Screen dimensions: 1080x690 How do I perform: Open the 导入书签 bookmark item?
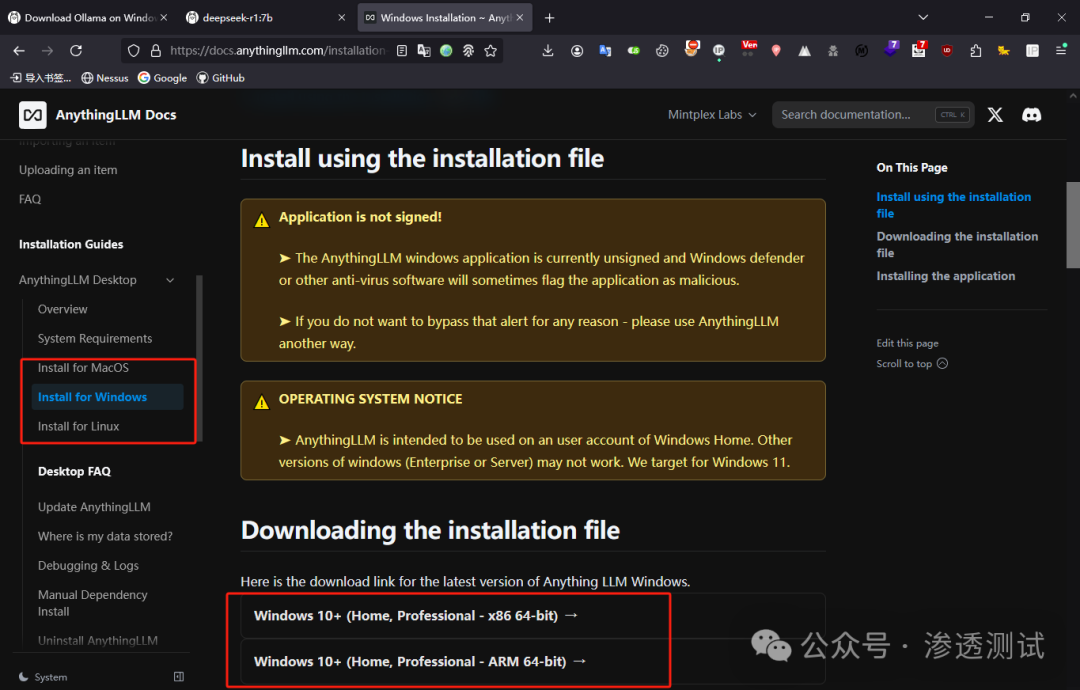click(x=41, y=78)
